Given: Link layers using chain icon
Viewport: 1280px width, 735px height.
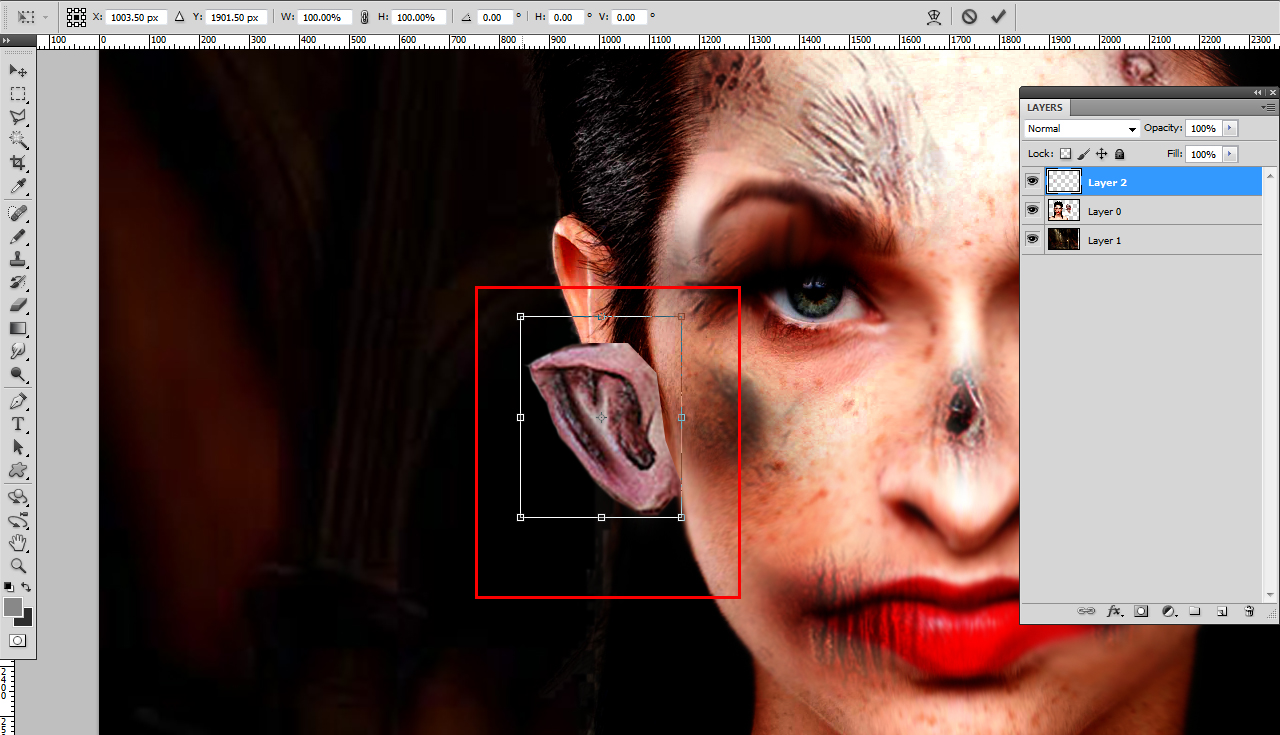Looking at the screenshot, I should [1086, 611].
